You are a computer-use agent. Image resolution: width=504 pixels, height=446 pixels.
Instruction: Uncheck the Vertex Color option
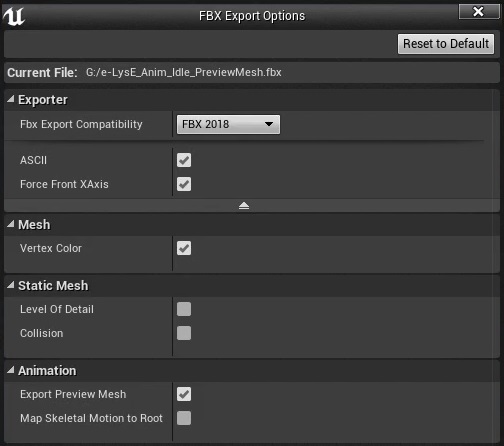(x=184, y=248)
